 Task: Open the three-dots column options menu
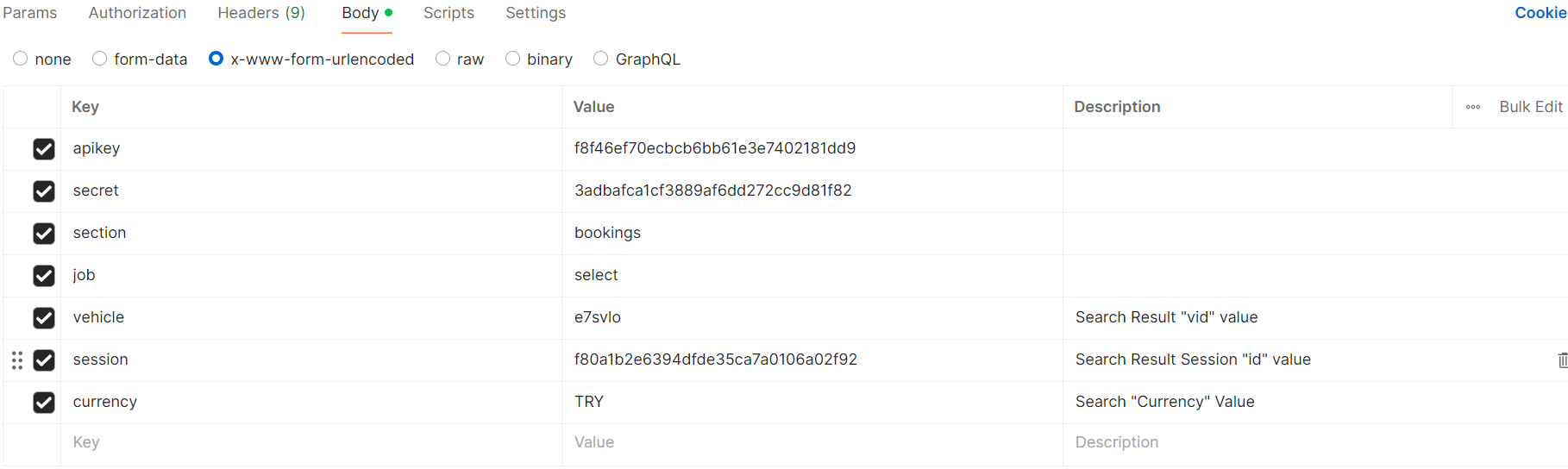click(x=1473, y=107)
